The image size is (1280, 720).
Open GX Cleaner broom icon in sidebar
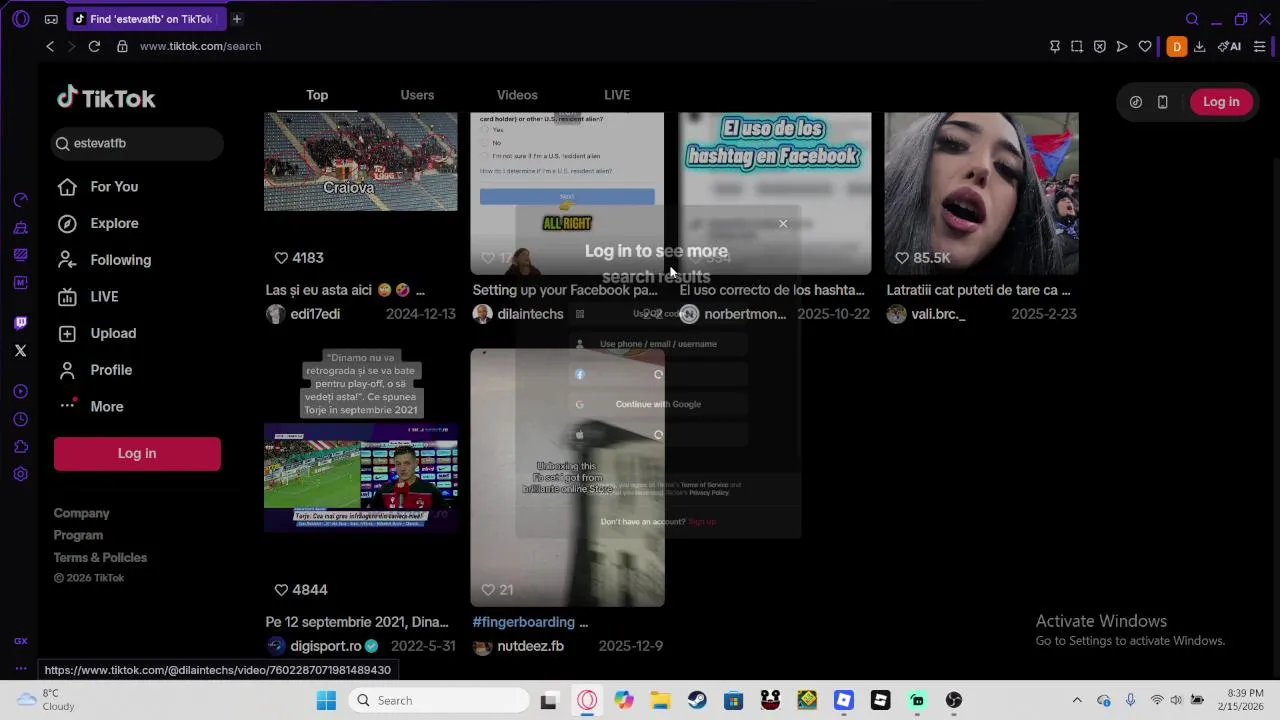click(x=20, y=228)
